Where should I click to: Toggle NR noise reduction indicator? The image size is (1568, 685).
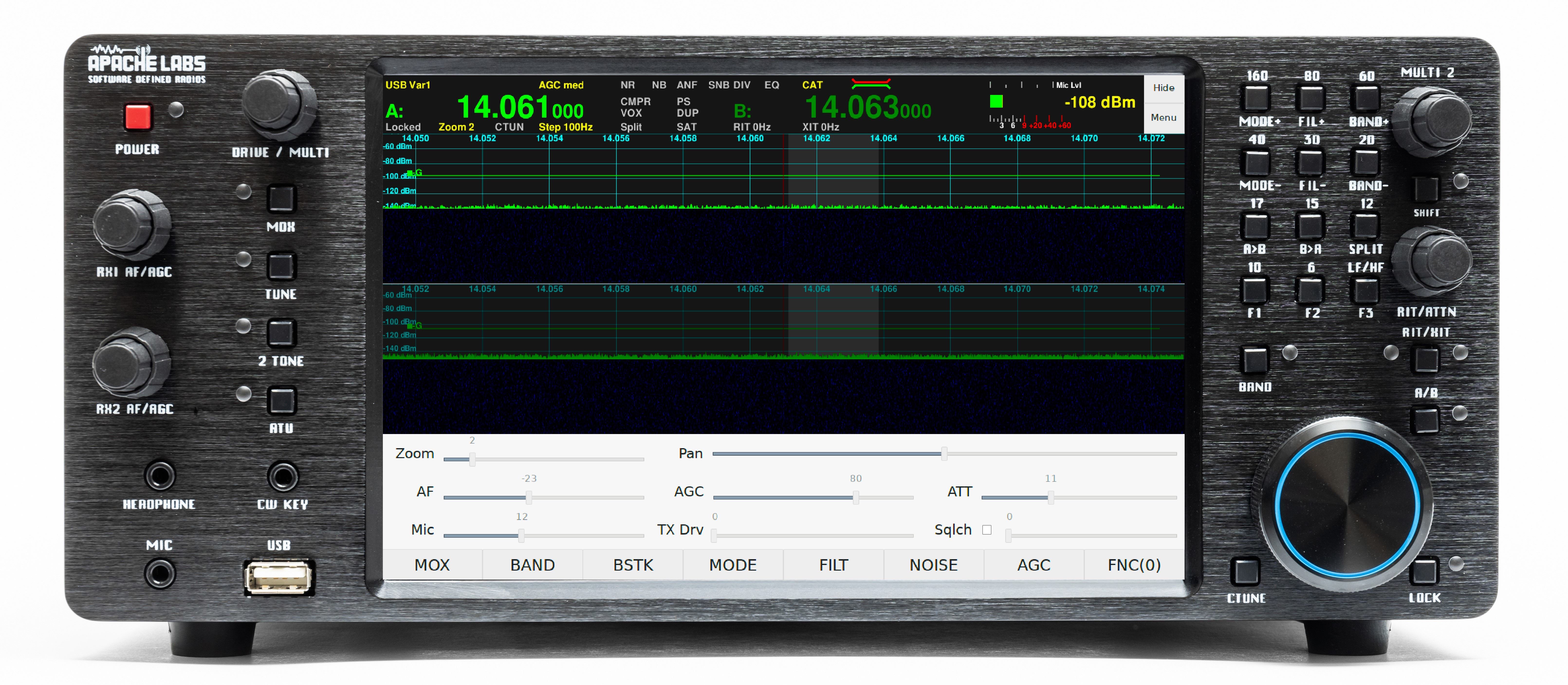627,85
